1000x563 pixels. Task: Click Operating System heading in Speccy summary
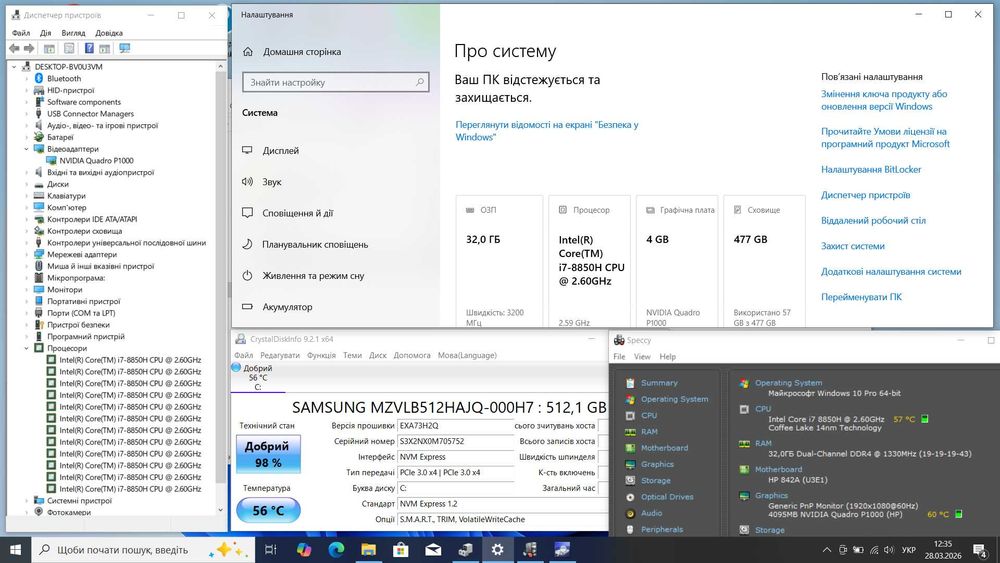(788, 383)
